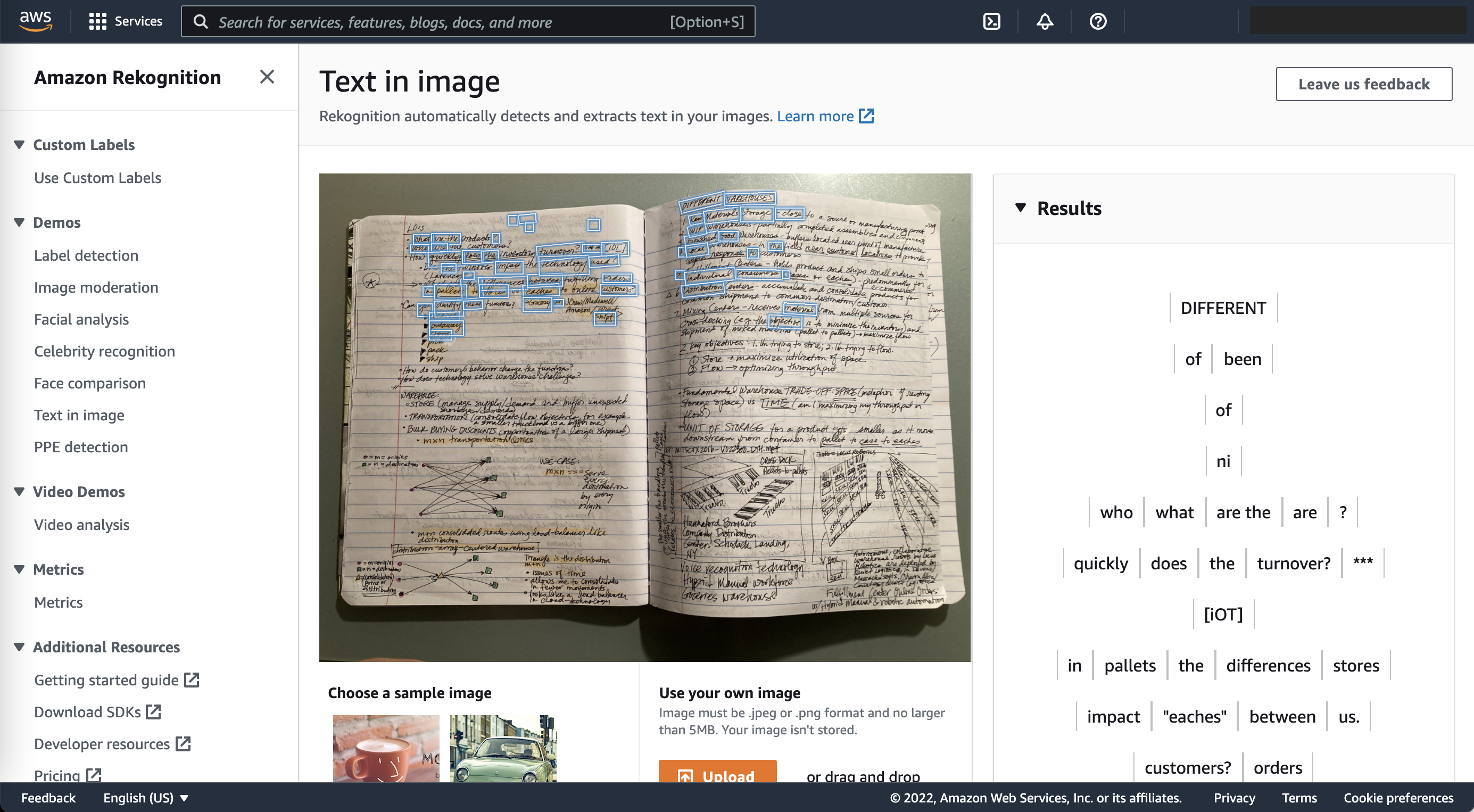Click Learn more external link icon
The height and width of the screenshot is (812, 1474).
click(866, 116)
